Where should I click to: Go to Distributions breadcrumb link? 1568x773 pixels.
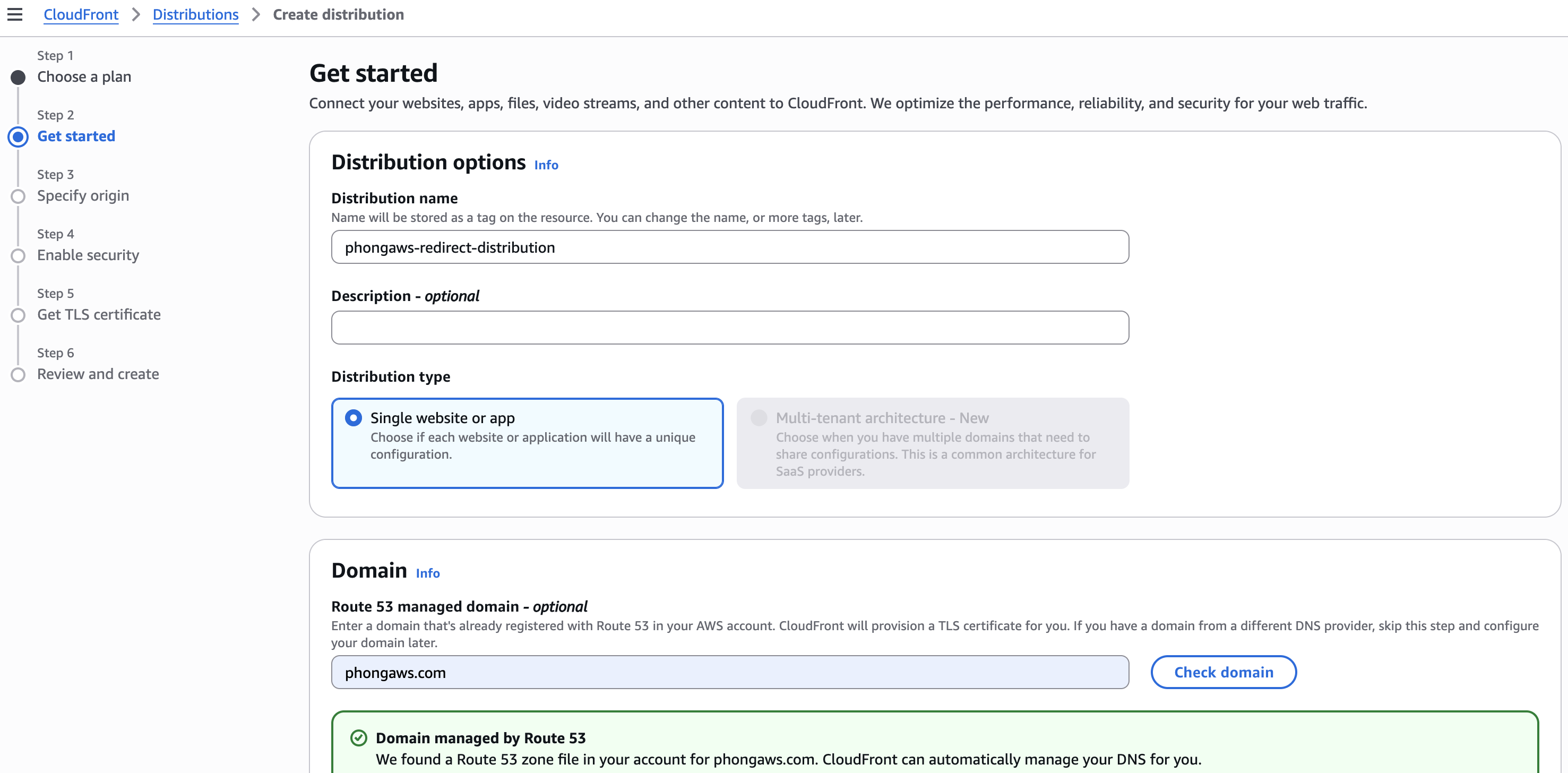pos(195,15)
